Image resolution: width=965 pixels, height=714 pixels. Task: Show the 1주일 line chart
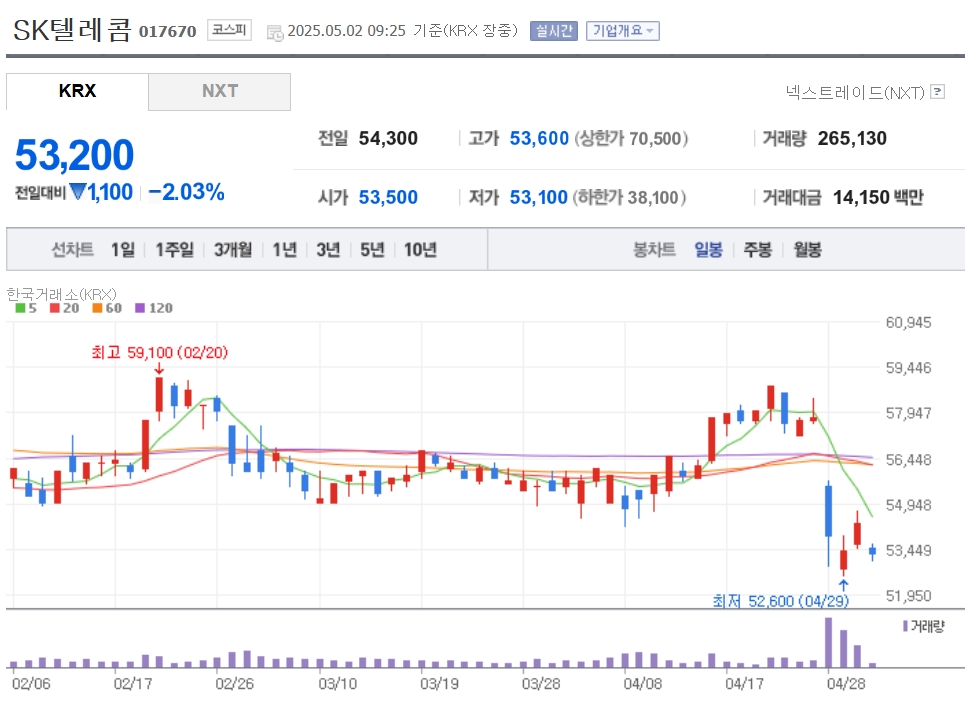tap(174, 249)
